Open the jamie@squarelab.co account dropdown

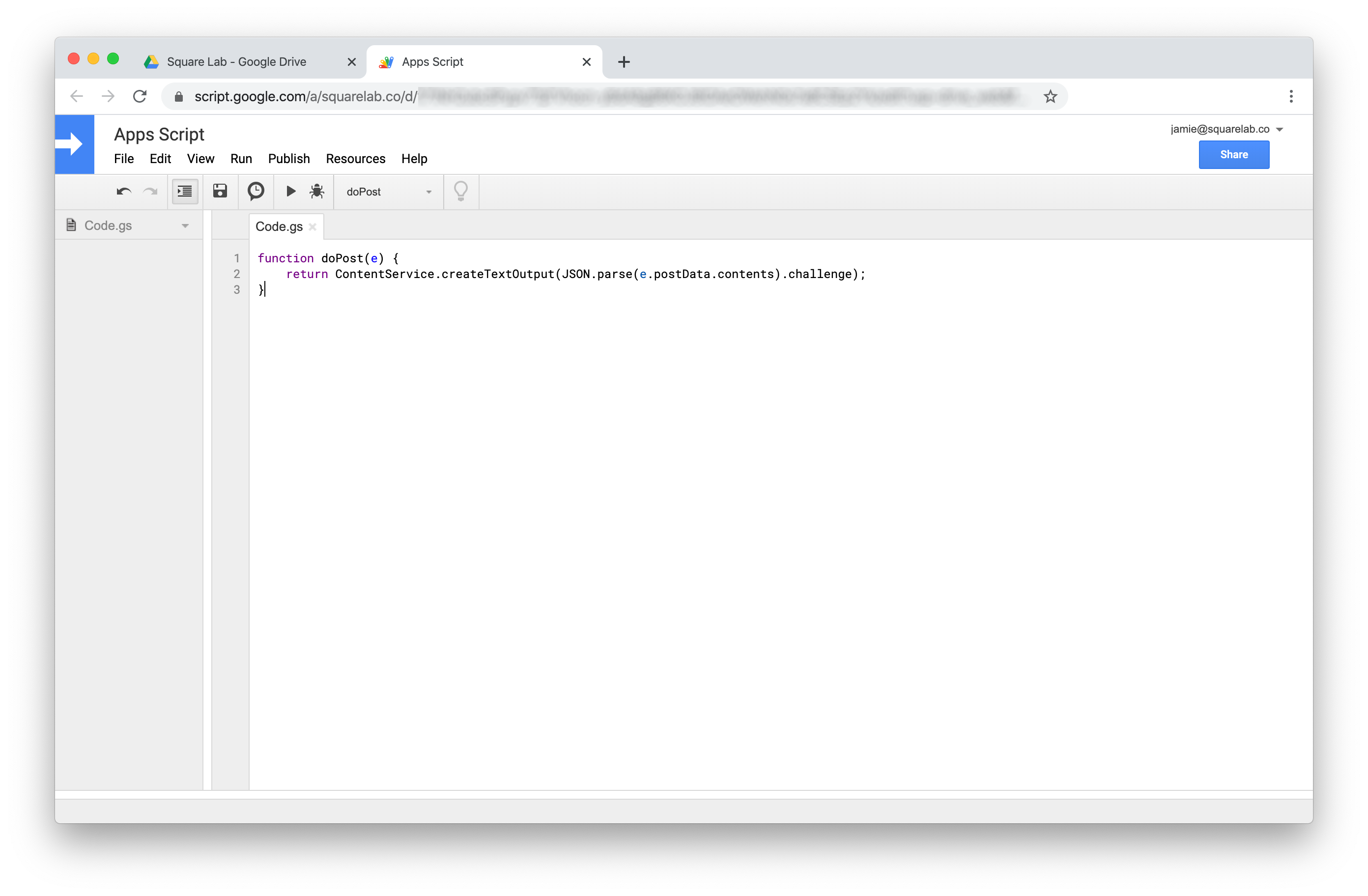click(1228, 129)
